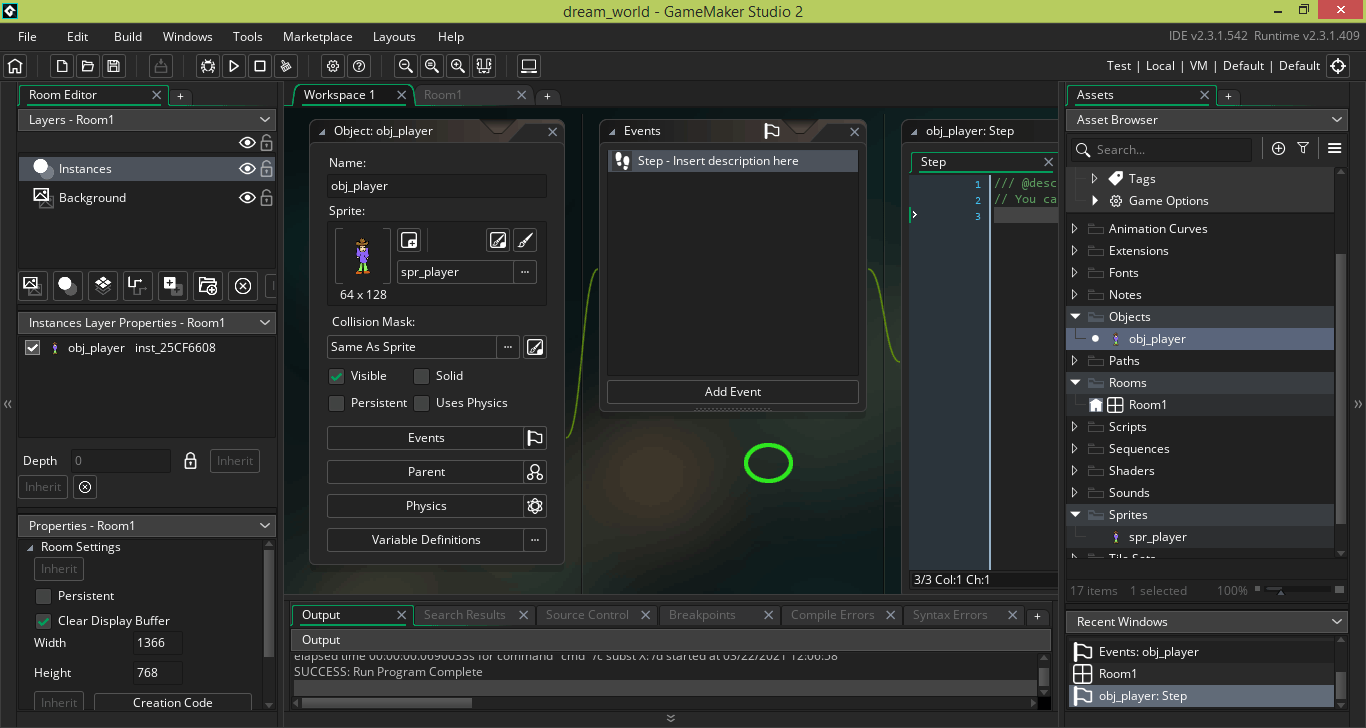This screenshot has width=1366, height=728.
Task: Open the Asset Browser dropdown
Action: click(1339, 120)
